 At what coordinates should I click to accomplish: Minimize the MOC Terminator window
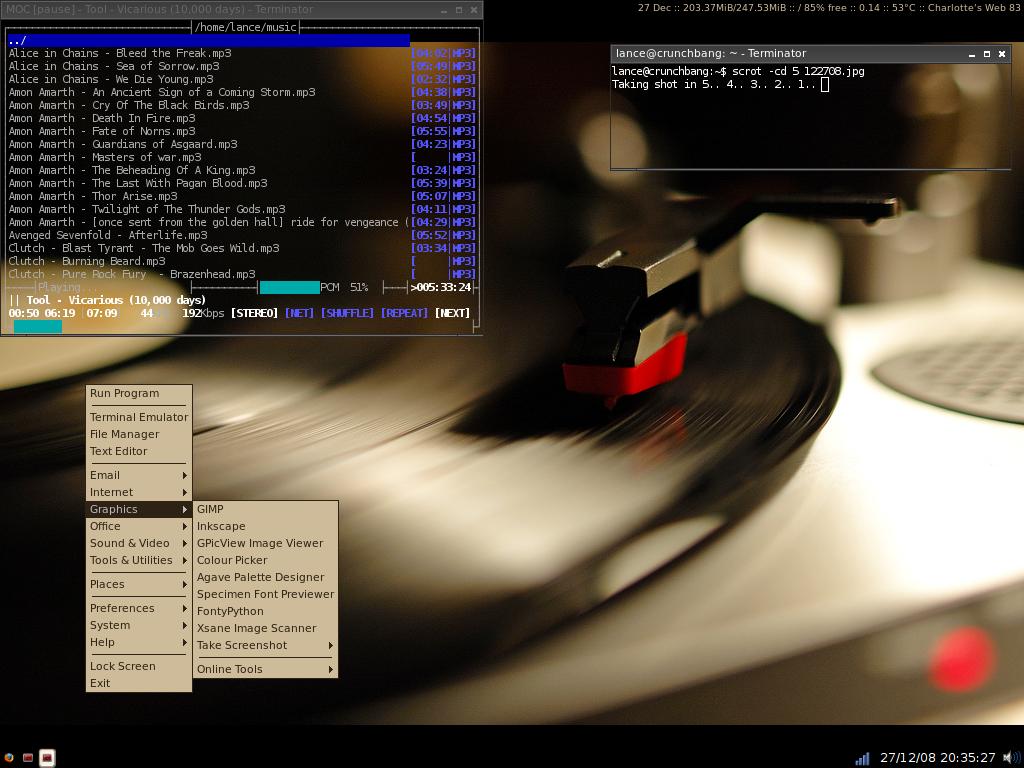443,10
